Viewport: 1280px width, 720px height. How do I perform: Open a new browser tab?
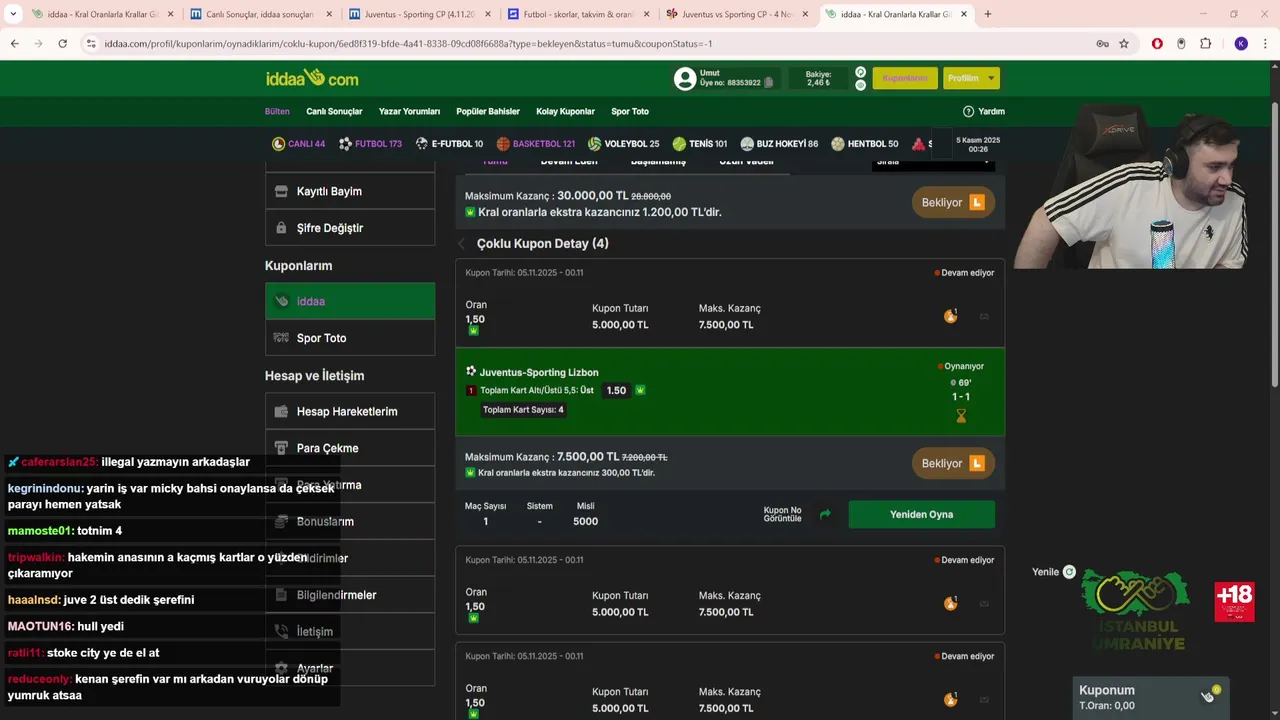click(988, 14)
